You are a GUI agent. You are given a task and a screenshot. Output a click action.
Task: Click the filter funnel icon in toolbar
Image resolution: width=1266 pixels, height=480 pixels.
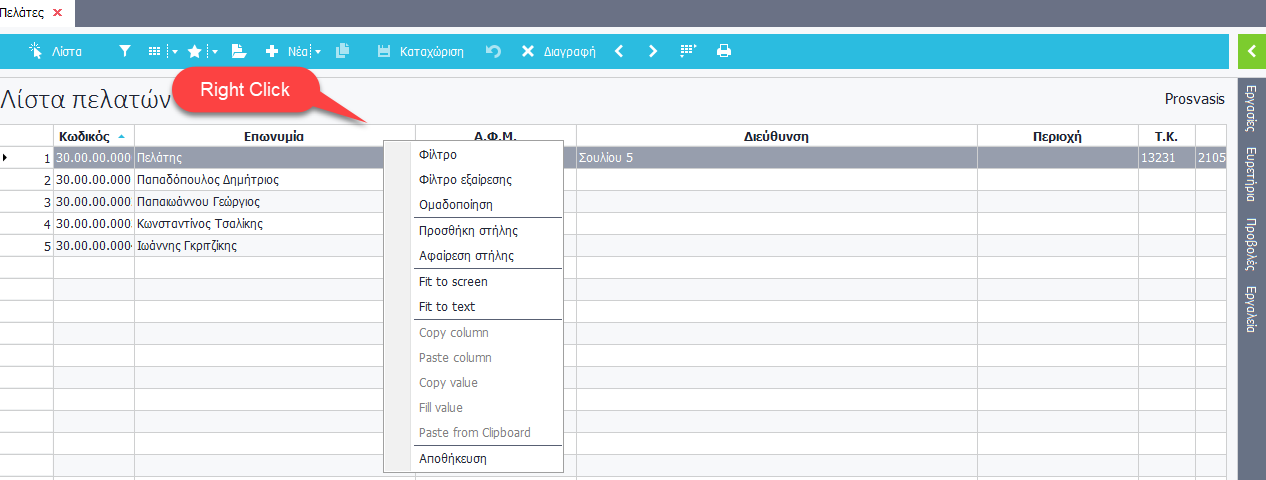(125, 51)
